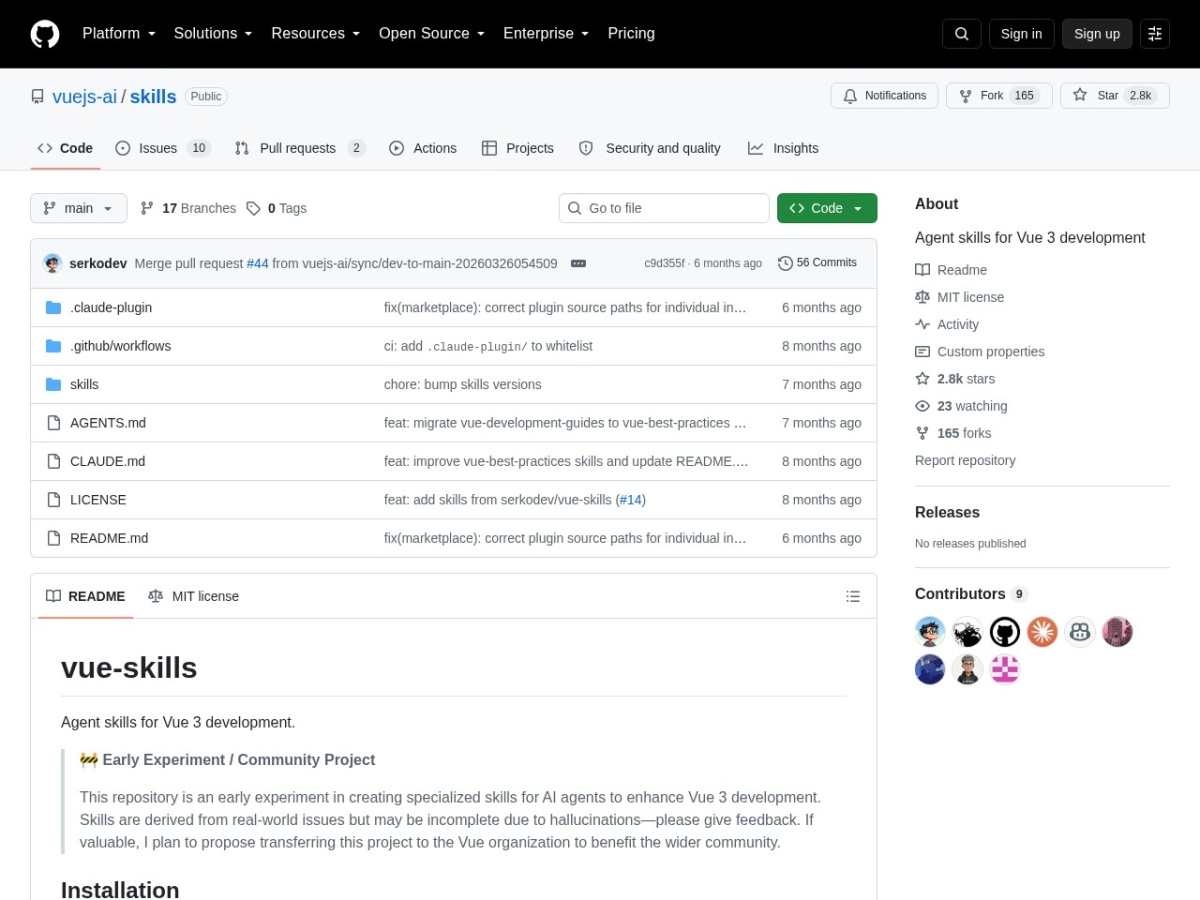1200x900 pixels.
Task: Open the Pricing page link
Action: pyautogui.click(x=631, y=33)
